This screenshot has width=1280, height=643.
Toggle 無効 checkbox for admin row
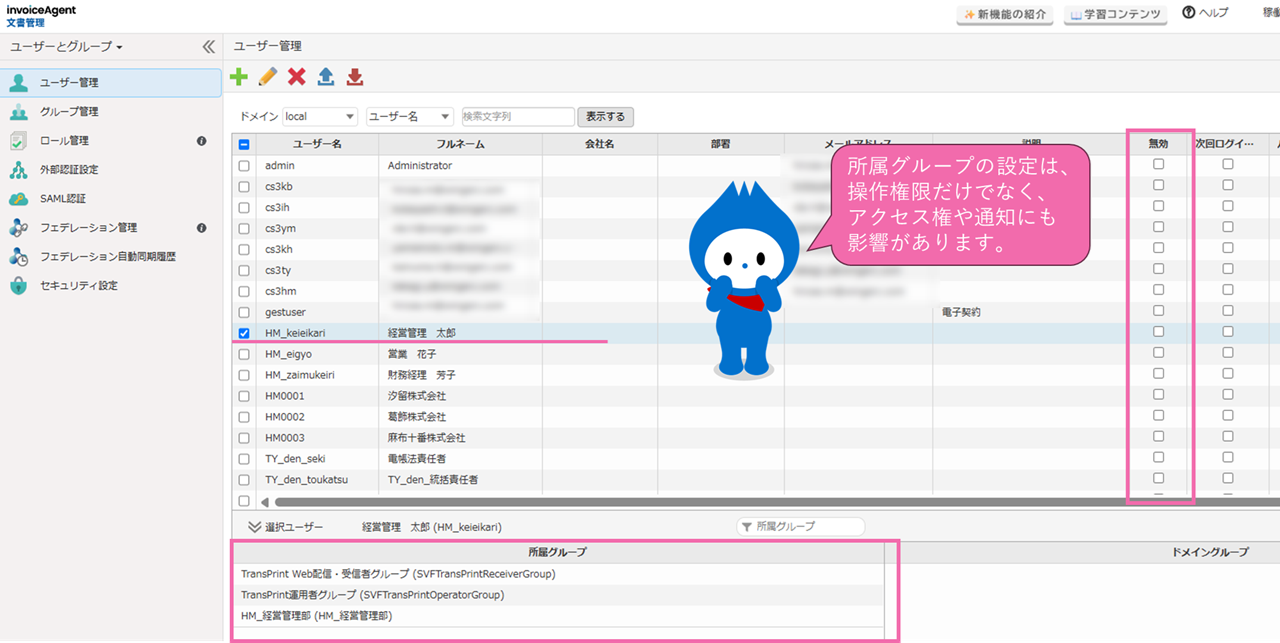(x=1158, y=165)
